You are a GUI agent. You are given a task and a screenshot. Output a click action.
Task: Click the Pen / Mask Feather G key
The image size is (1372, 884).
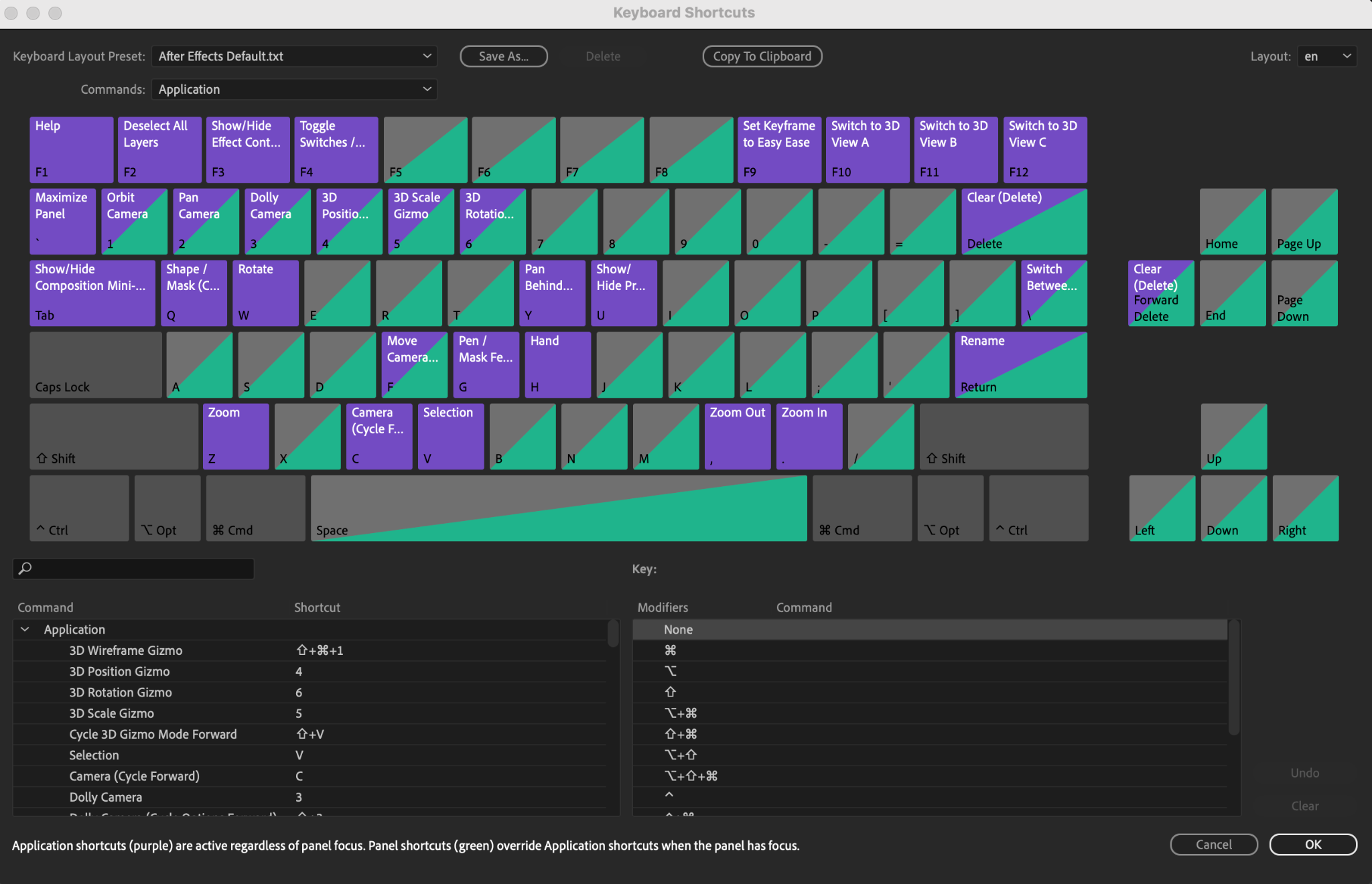point(486,364)
